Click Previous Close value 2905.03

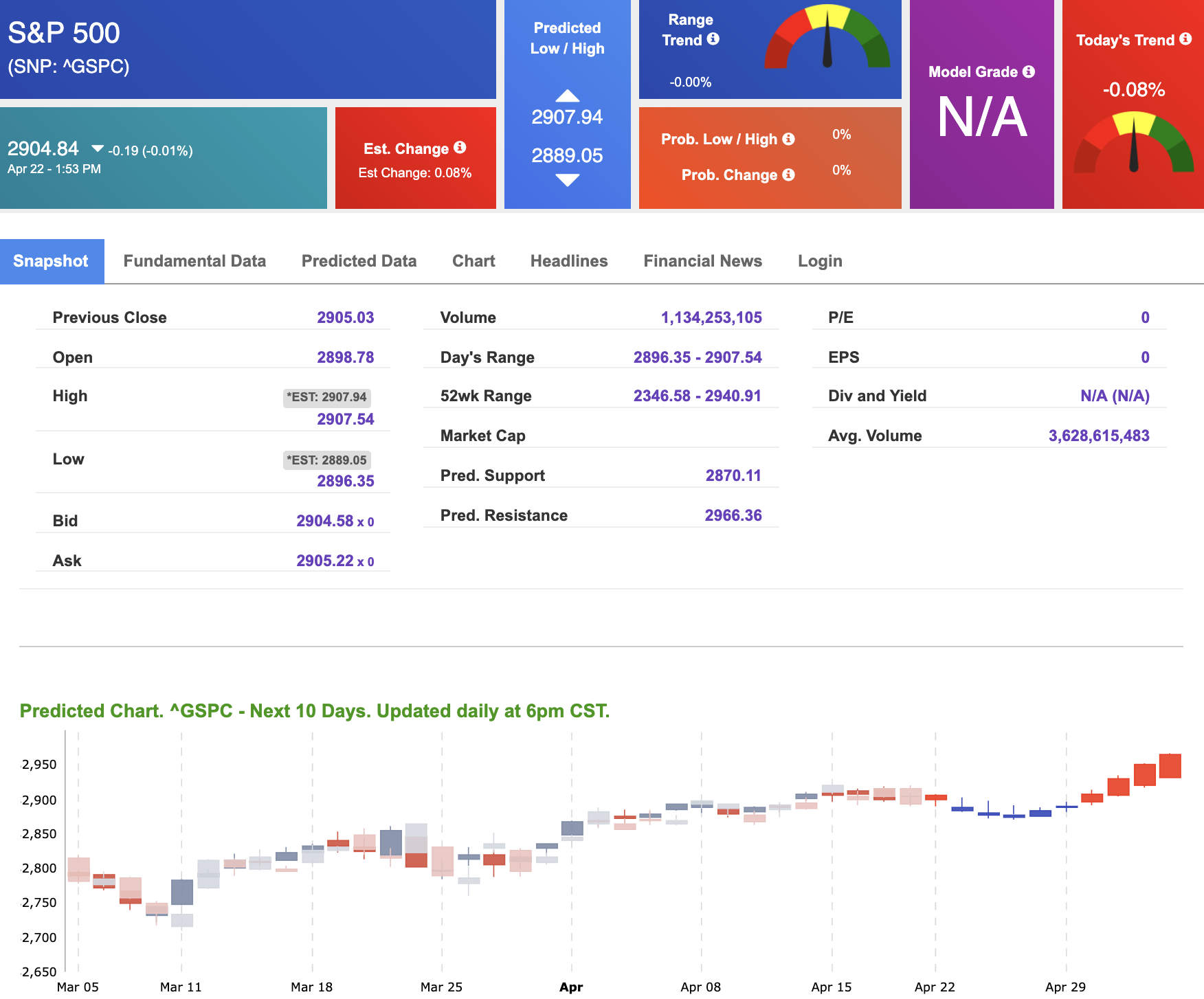(346, 317)
